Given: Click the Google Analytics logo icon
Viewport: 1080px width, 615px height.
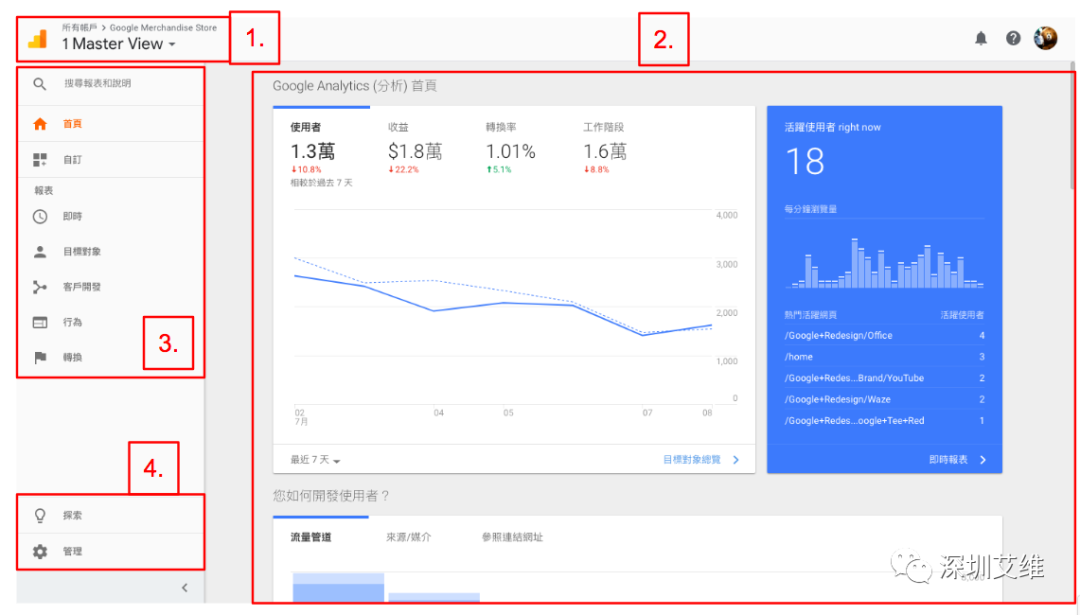Looking at the screenshot, I should (x=37, y=39).
